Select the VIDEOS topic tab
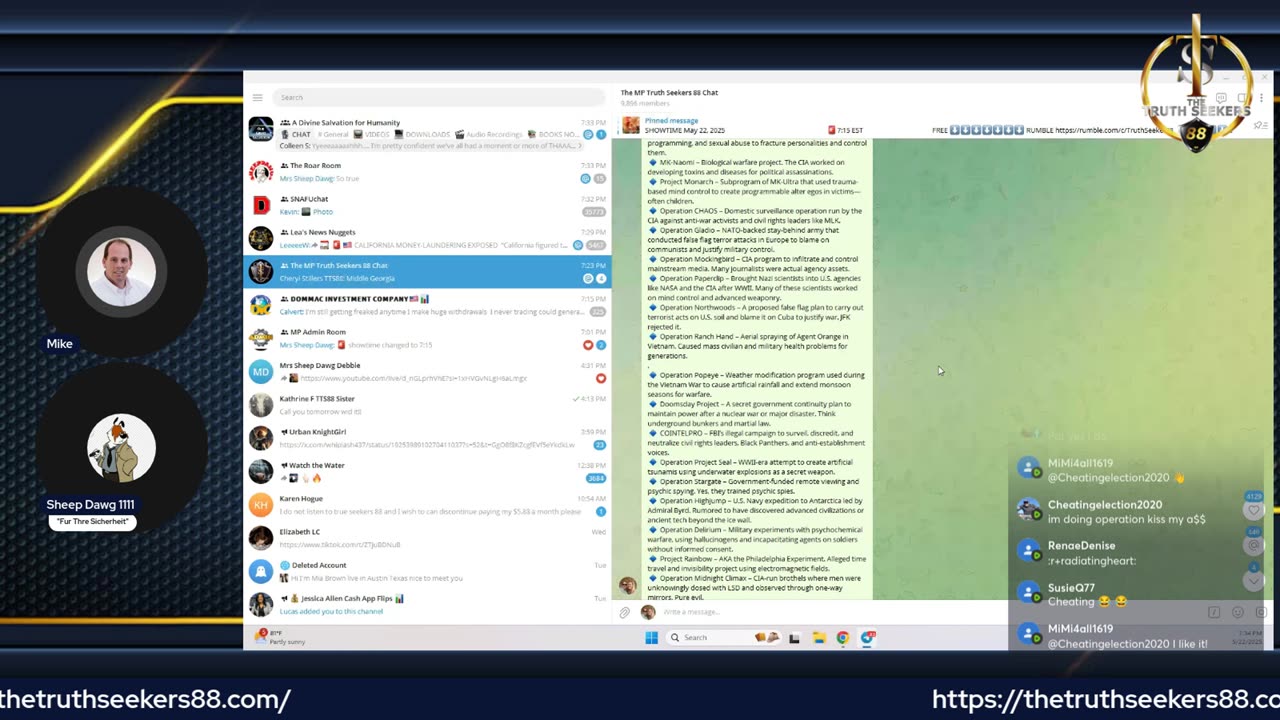 point(371,134)
